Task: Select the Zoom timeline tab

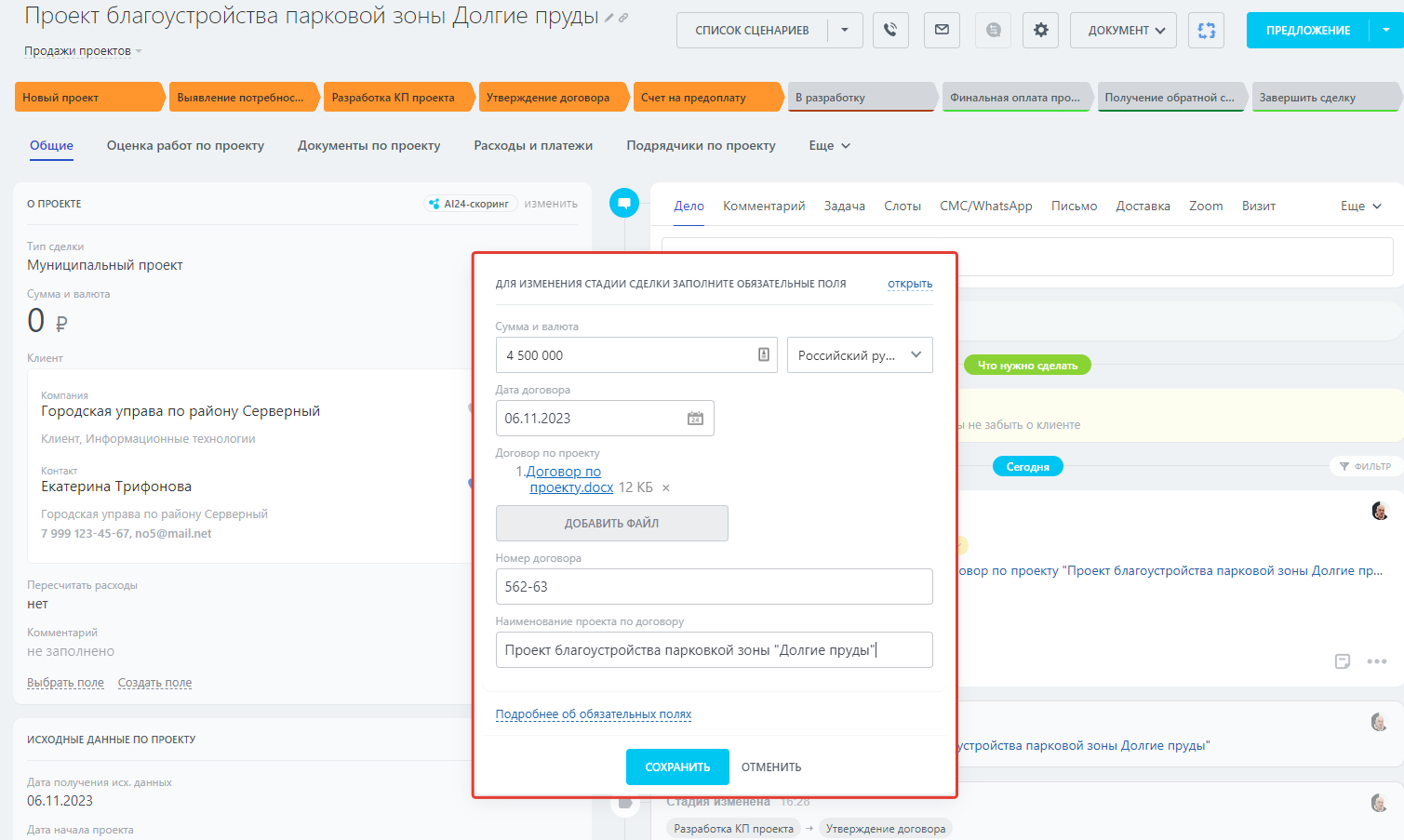Action: [1206, 206]
